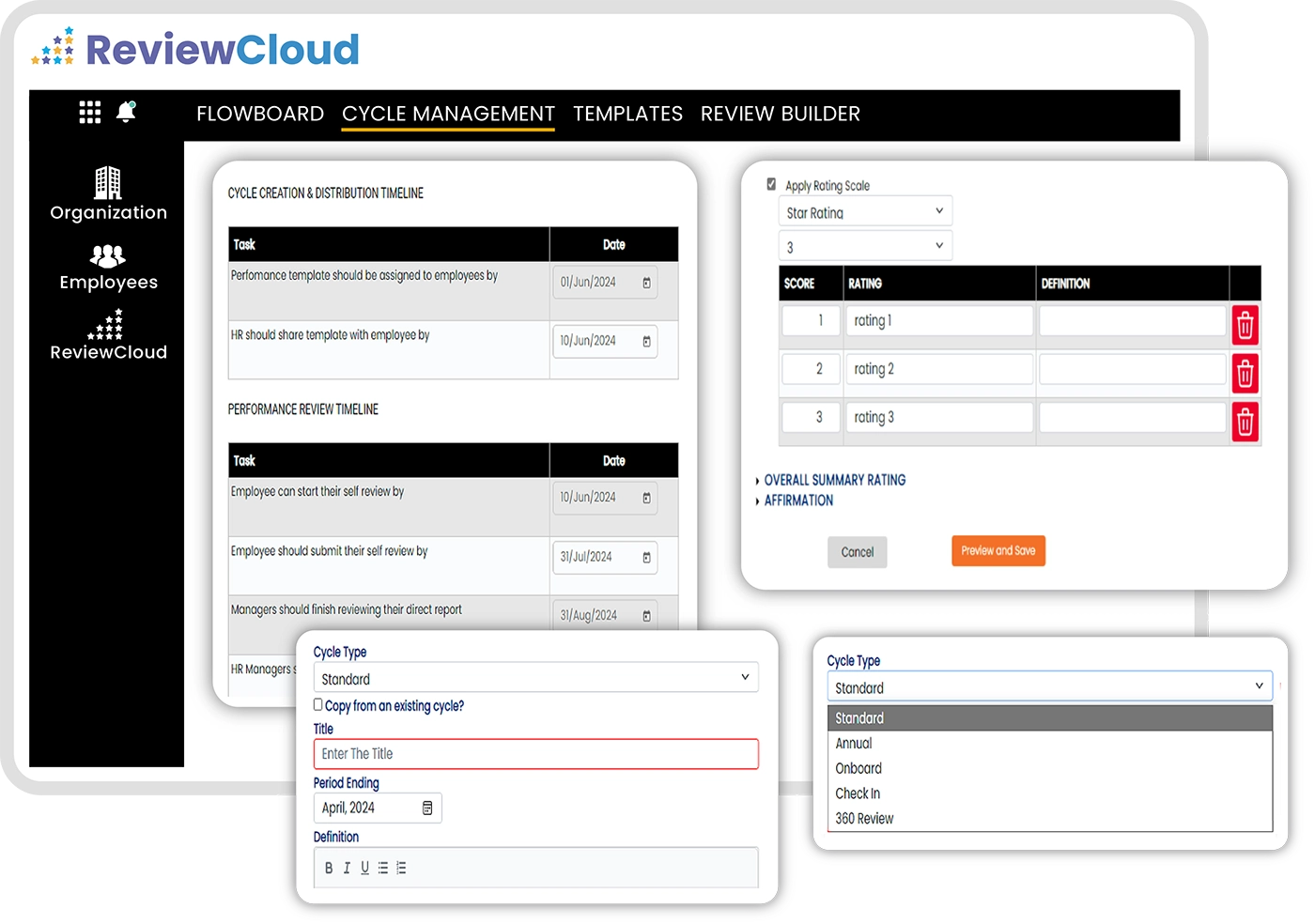Select Check In cycle type option

(1050, 793)
